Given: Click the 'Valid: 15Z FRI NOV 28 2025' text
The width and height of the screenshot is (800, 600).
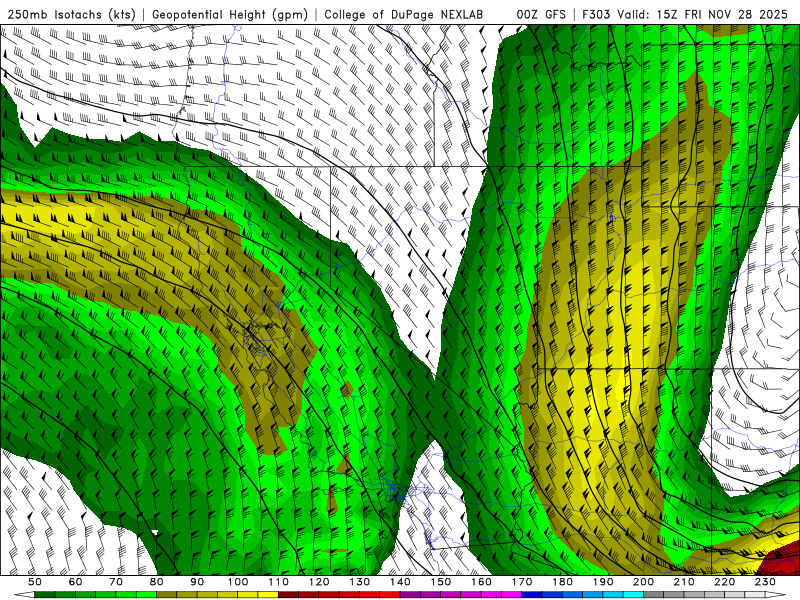Looking at the screenshot, I should 703,15.
